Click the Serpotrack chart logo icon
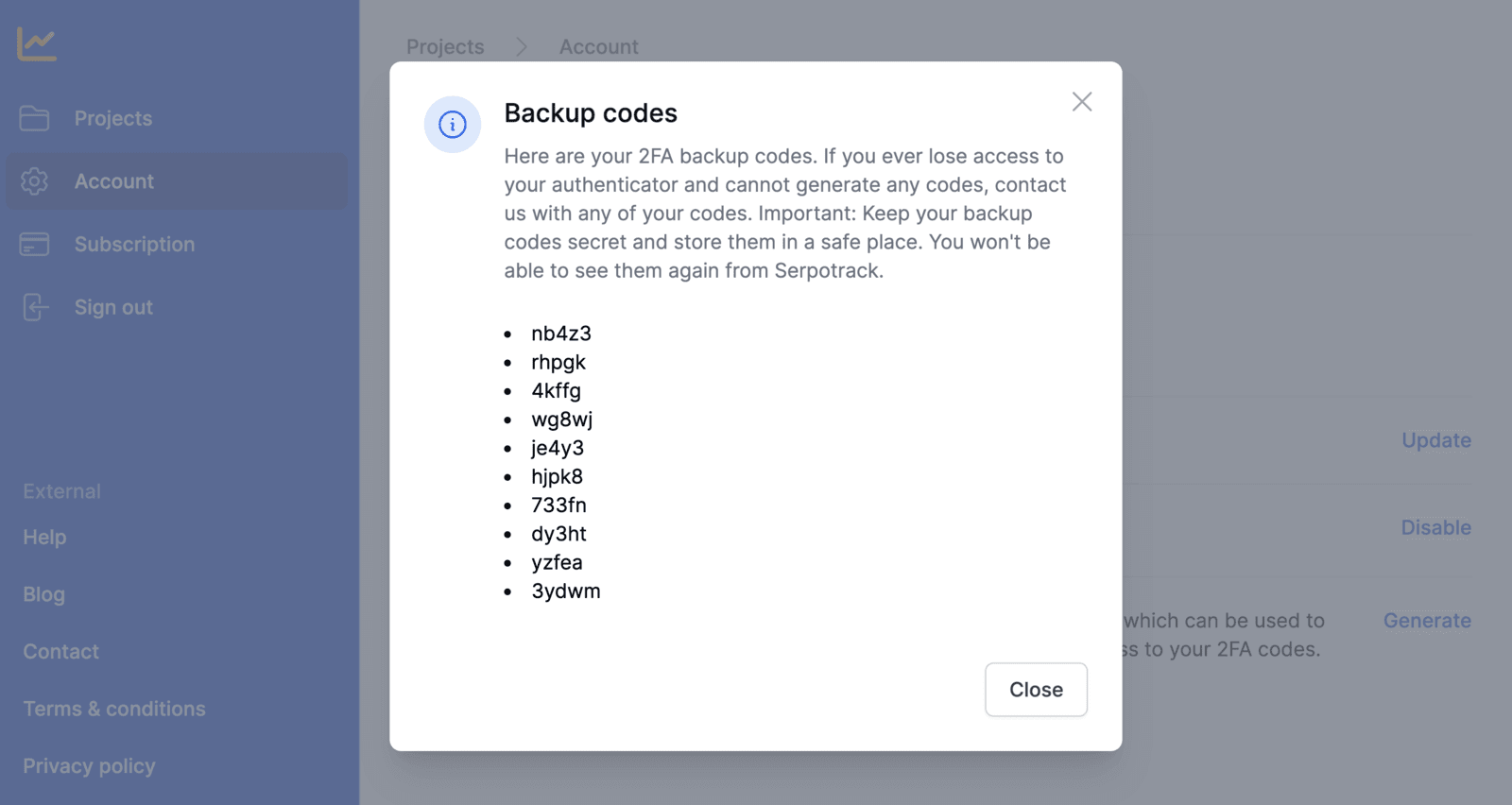1512x805 pixels. point(37,43)
